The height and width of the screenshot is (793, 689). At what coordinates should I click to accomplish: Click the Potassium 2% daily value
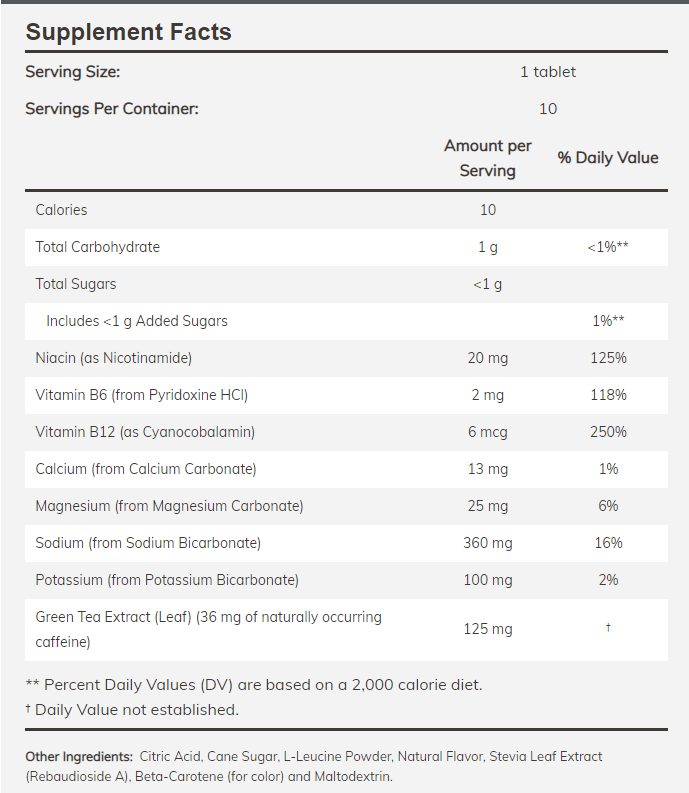point(608,580)
